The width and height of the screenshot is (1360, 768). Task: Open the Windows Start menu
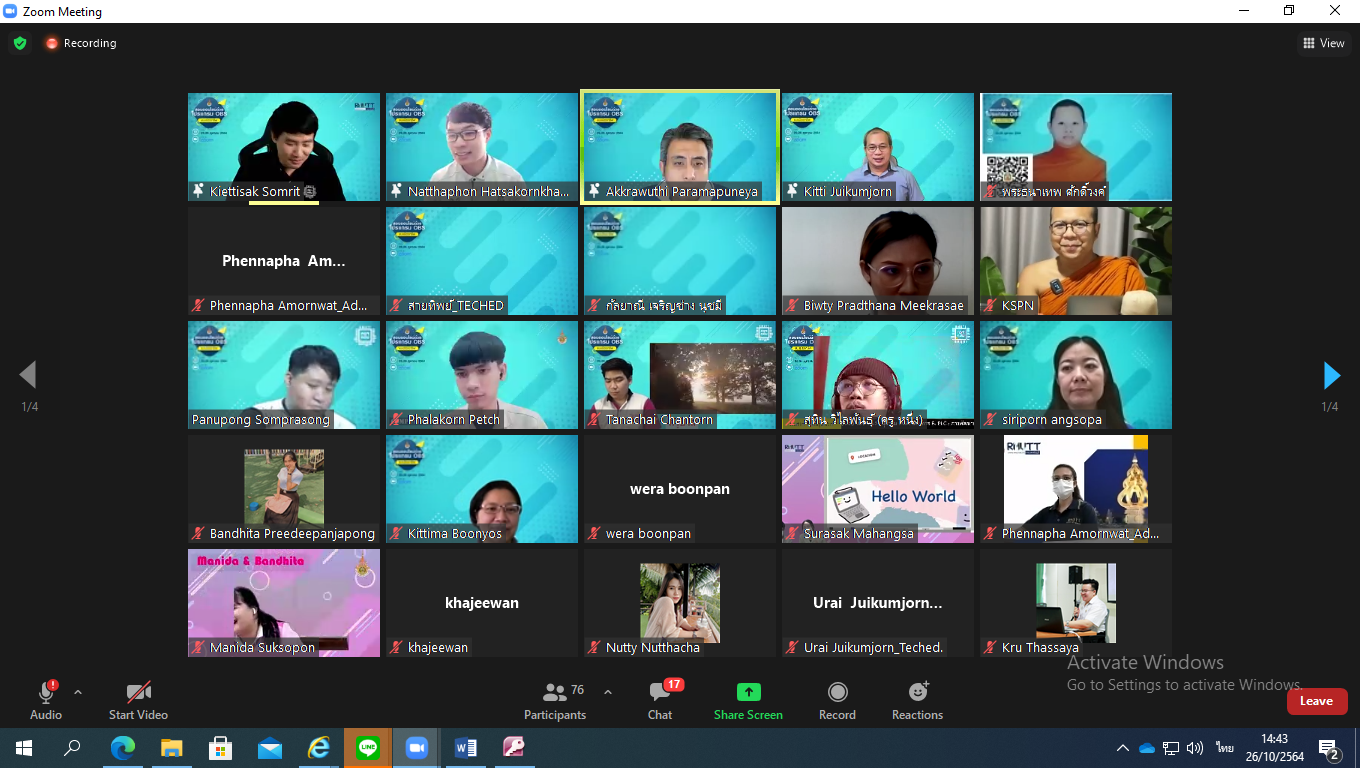click(x=24, y=748)
